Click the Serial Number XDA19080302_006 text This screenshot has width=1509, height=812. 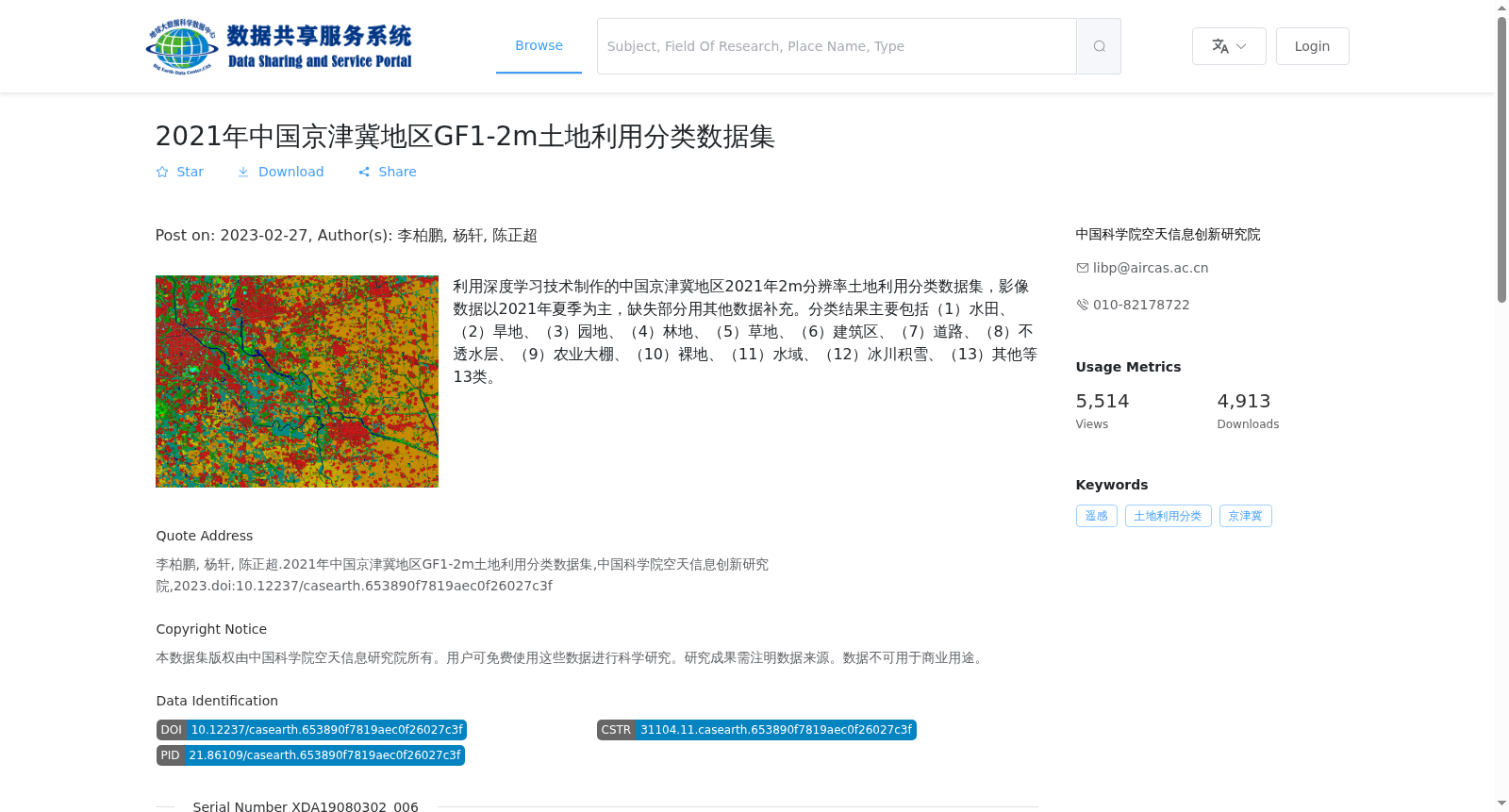coord(306,806)
